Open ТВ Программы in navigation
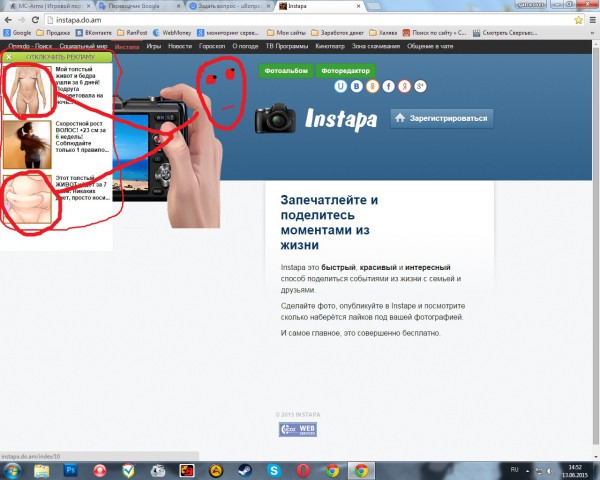Viewport: 600px width, 480px height. click(287, 46)
